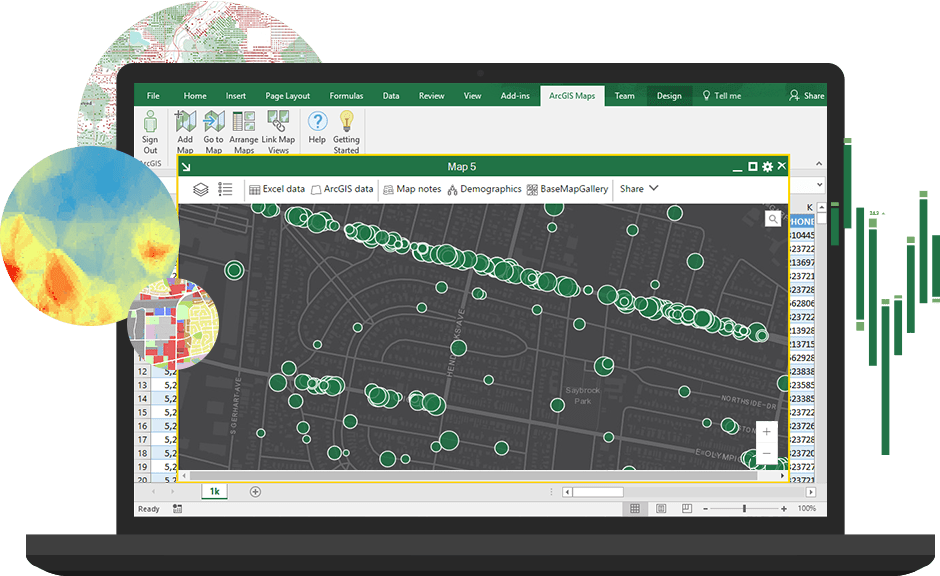Click the Tell me search box
The width and height of the screenshot is (940, 576).
pos(722,96)
